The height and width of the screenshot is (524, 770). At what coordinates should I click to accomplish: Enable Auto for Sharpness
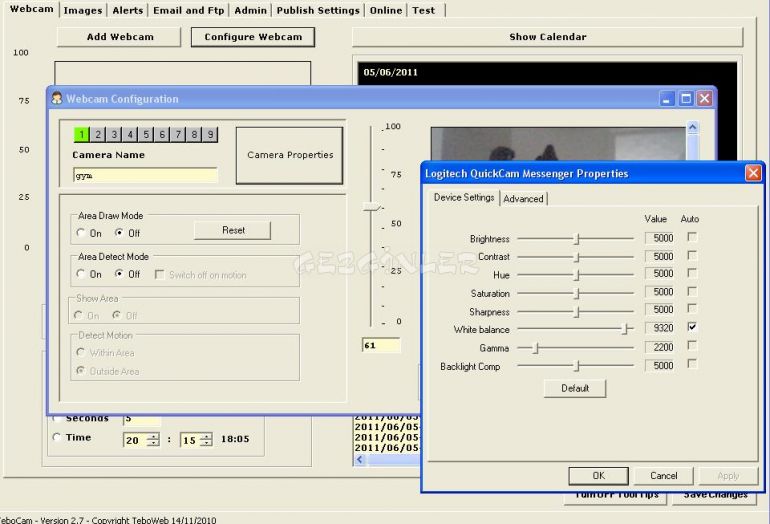click(692, 308)
